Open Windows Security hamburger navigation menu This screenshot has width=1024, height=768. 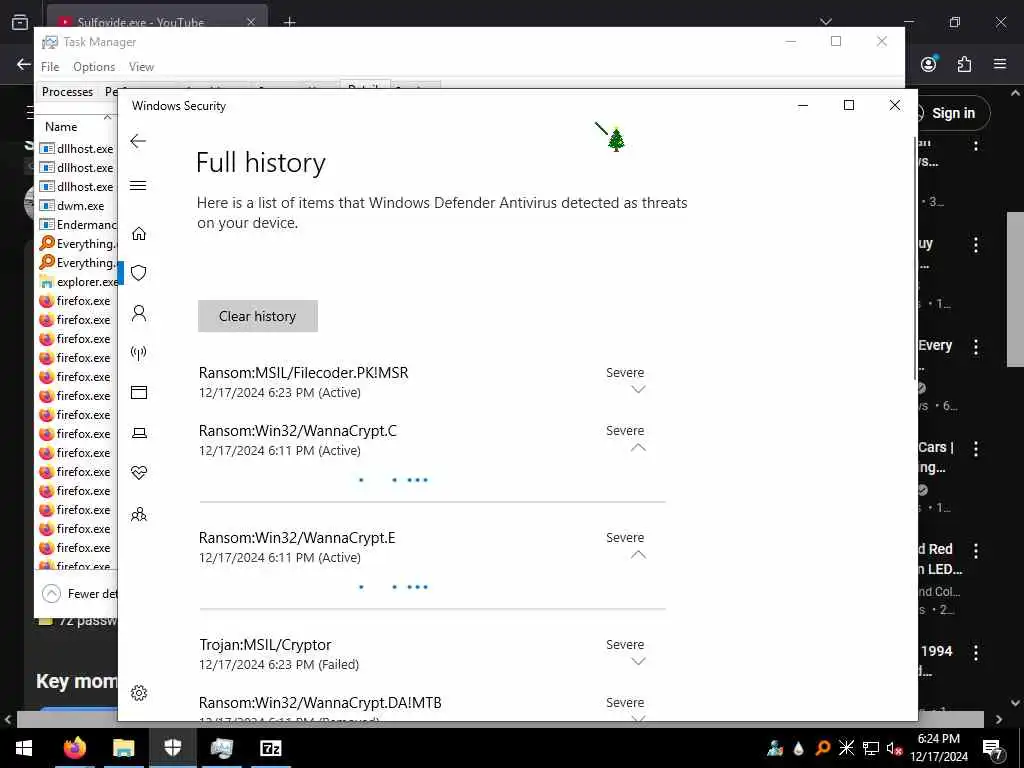(138, 185)
